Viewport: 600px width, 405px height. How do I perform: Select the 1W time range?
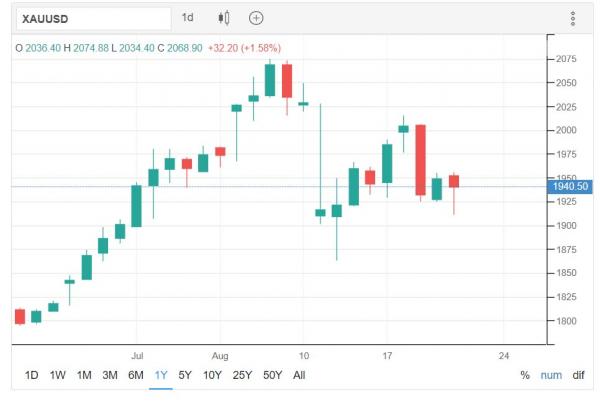point(57,375)
